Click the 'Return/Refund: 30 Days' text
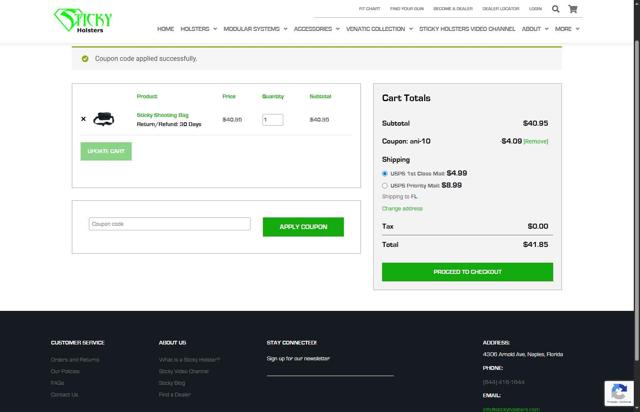This screenshot has width=640, height=412. coord(169,124)
